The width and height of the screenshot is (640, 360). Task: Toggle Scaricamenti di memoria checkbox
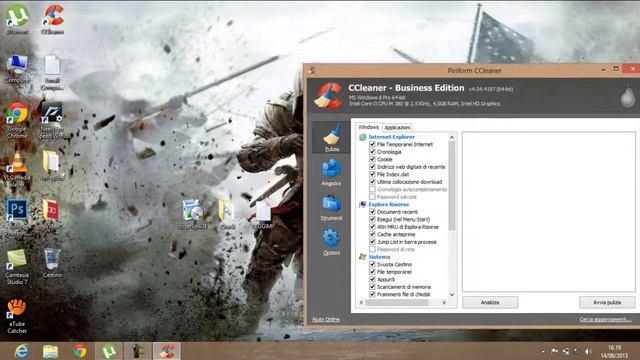372,287
